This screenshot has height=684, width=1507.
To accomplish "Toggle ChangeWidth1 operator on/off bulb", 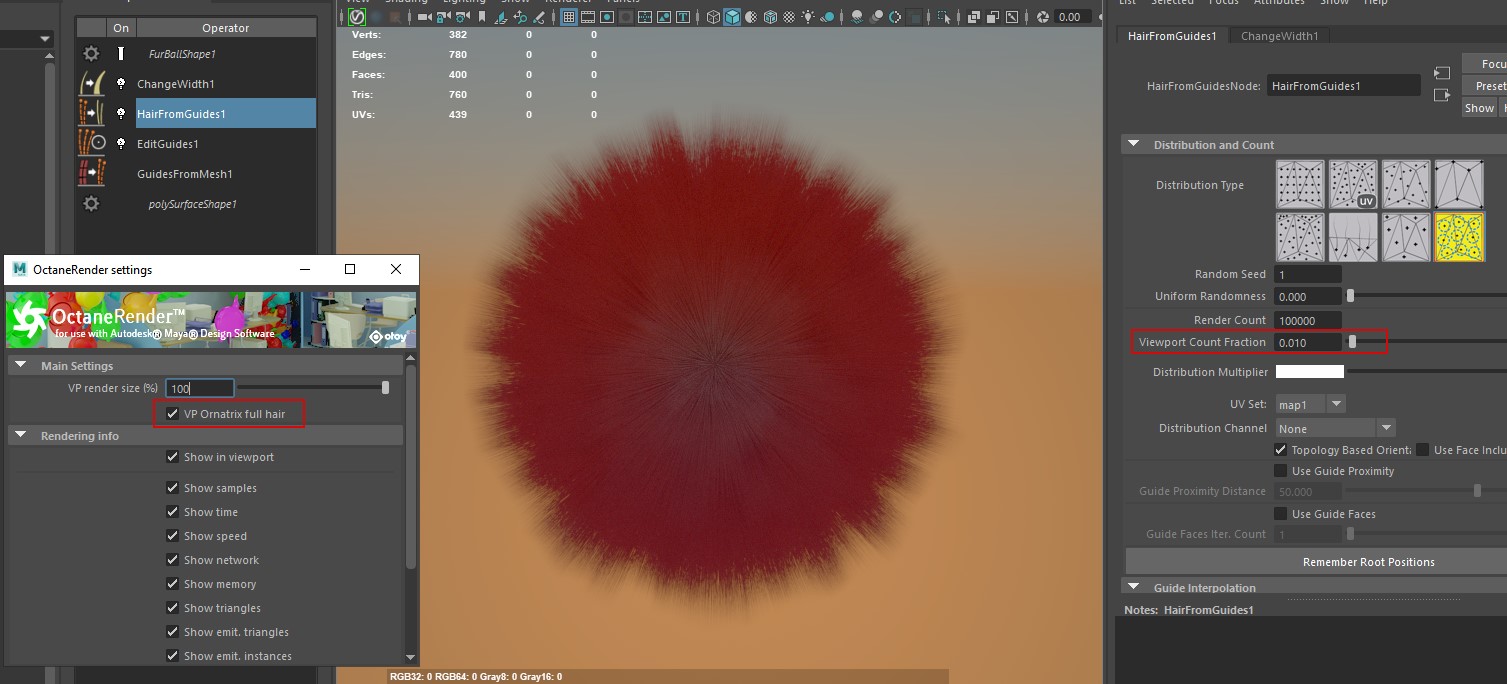I will (121, 84).
